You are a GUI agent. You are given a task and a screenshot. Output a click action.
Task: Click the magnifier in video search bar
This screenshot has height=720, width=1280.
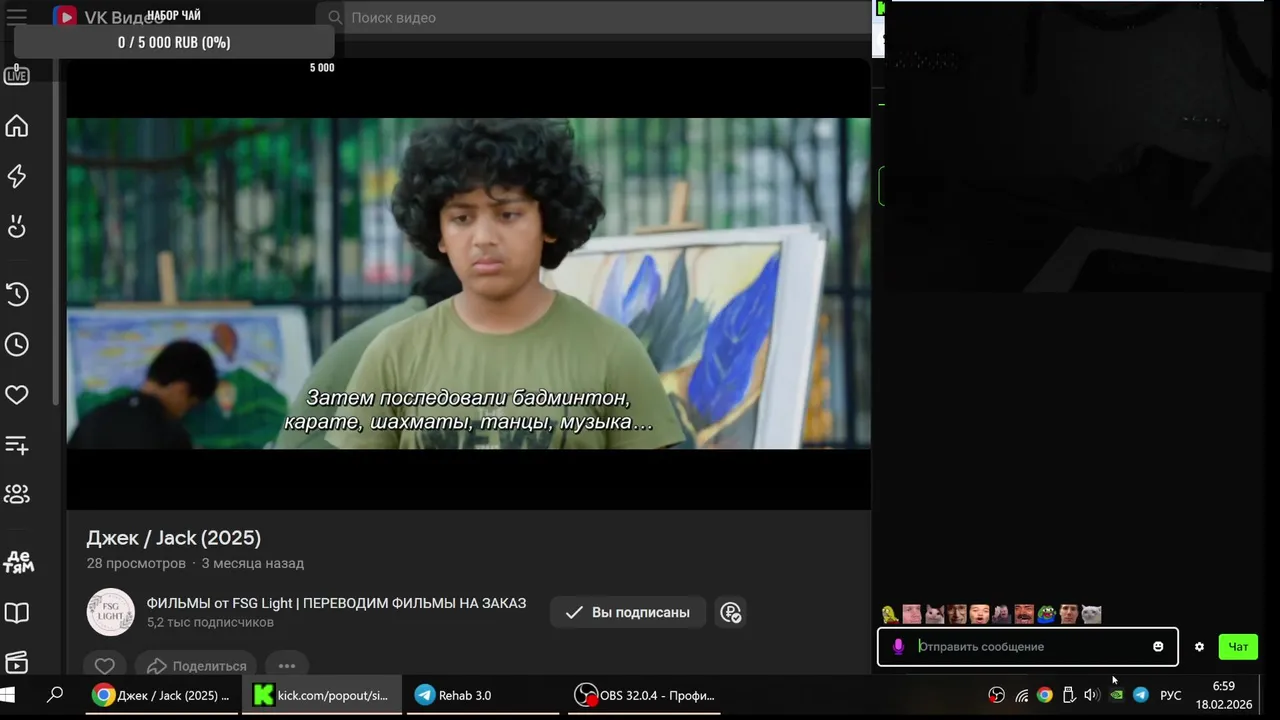333,17
